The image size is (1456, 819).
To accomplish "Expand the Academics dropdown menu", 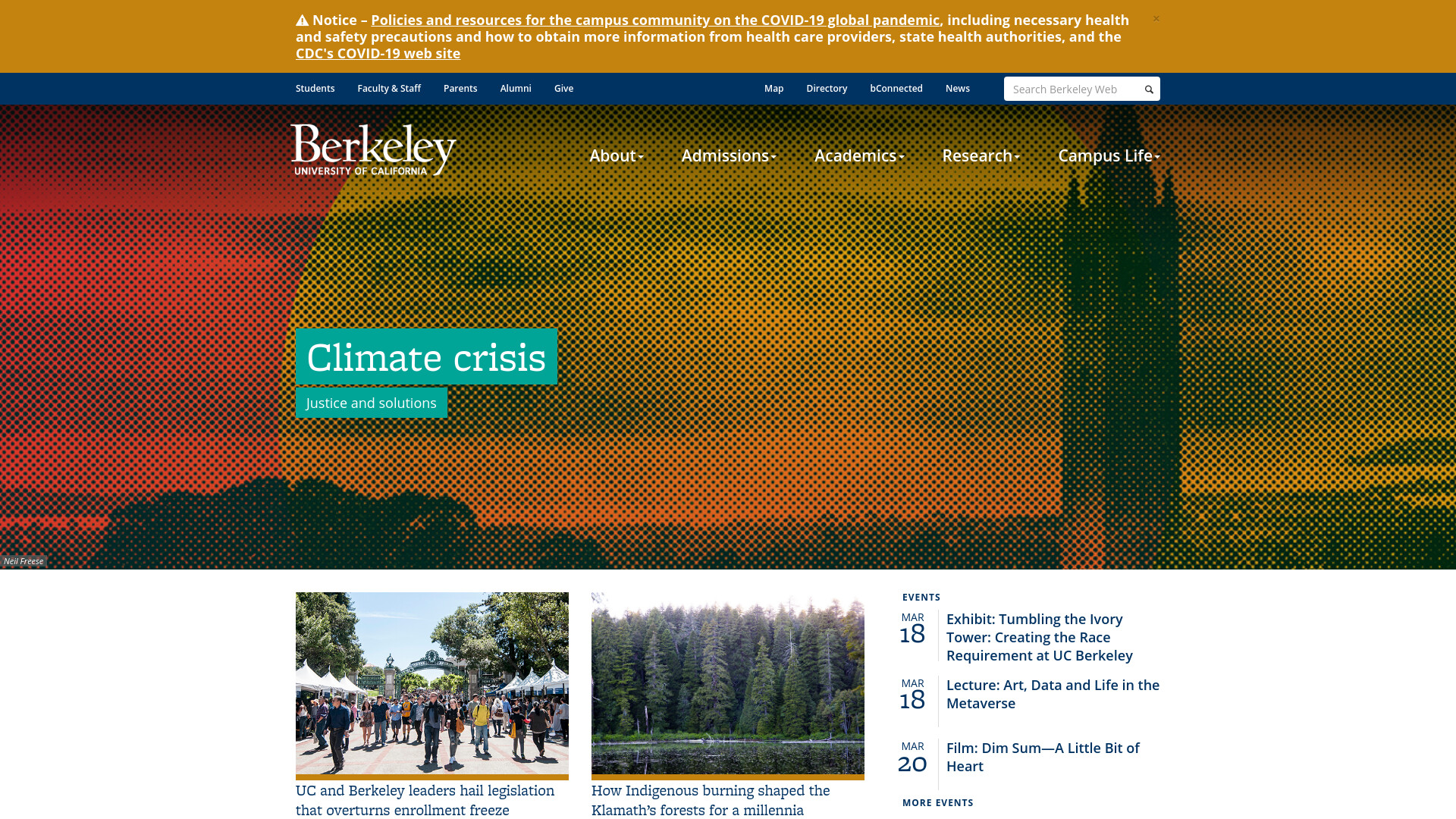I will (x=859, y=155).
